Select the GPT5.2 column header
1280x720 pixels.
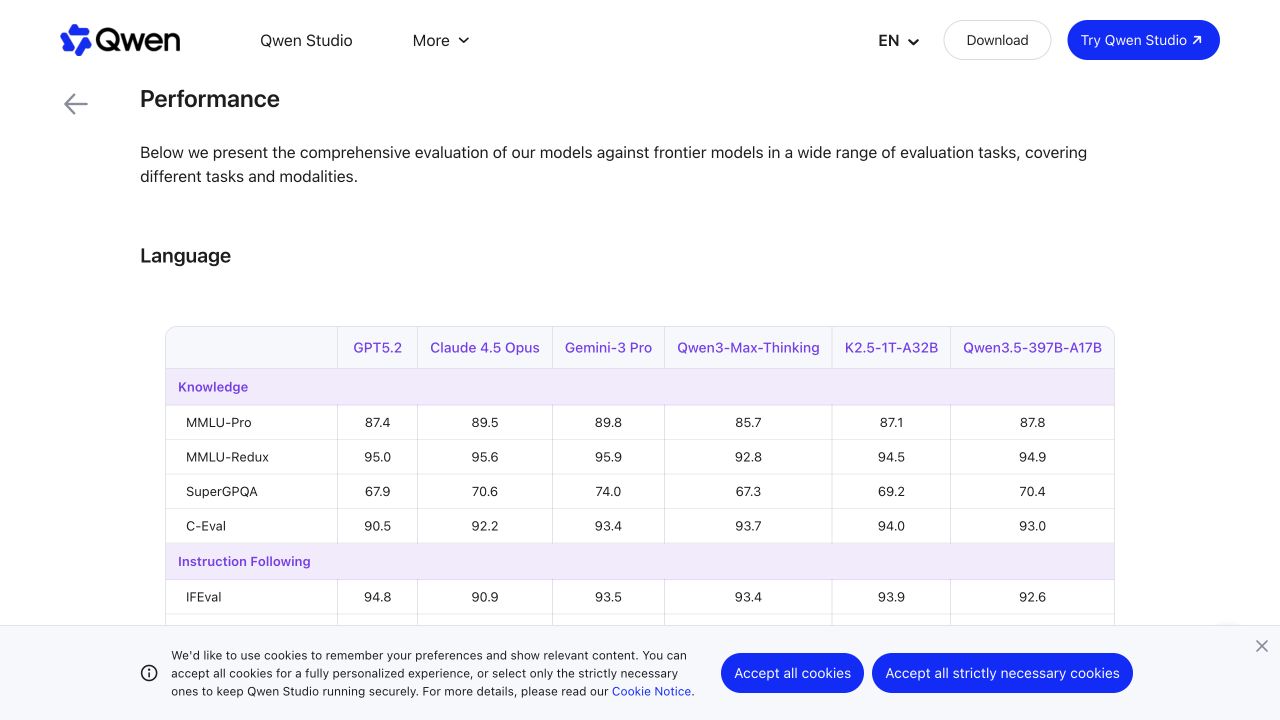(378, 348)
